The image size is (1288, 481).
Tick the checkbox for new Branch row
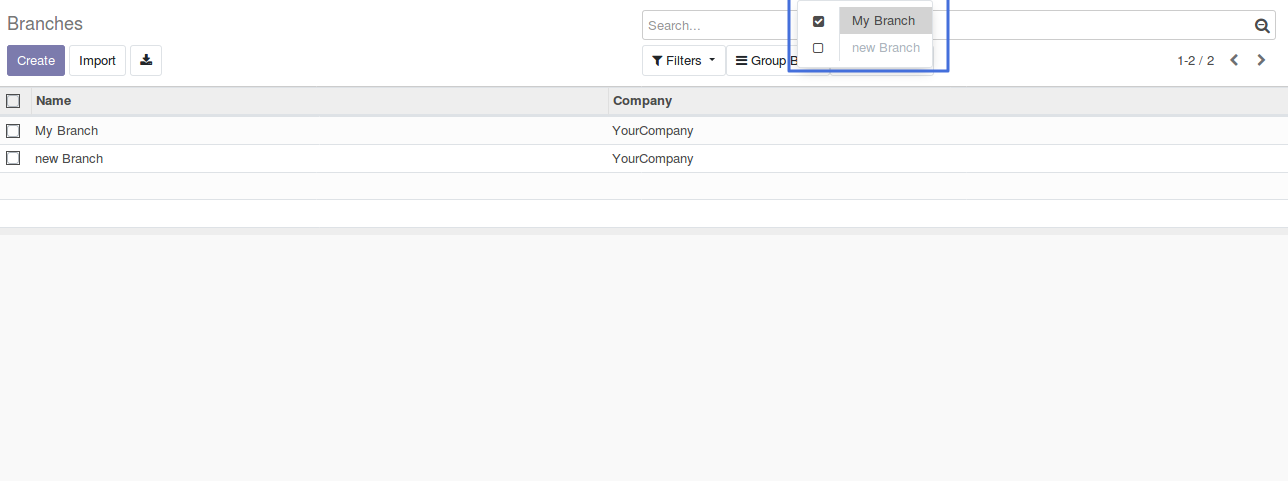click(13, 159)
